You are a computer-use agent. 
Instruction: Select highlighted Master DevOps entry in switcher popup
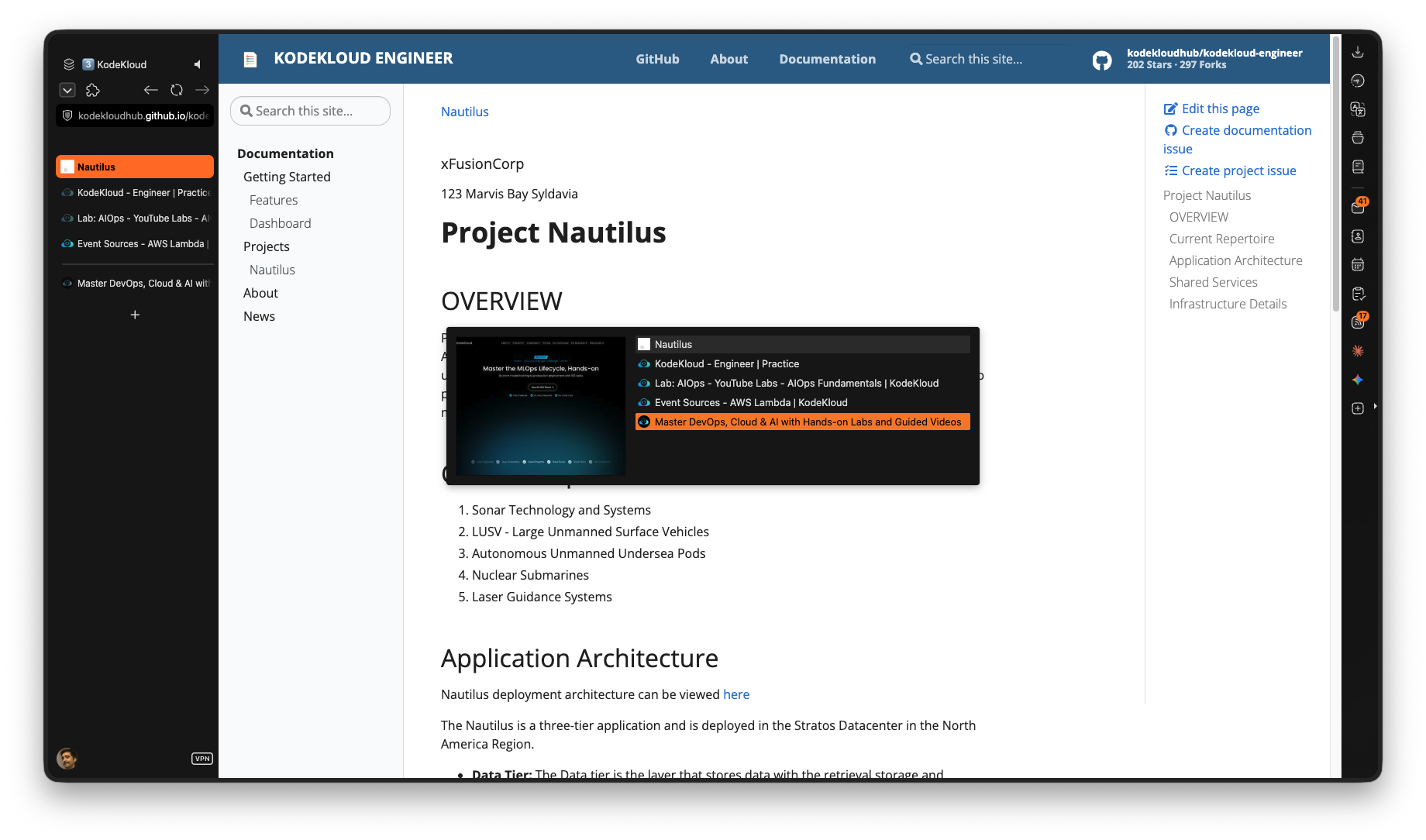coord(803,422)
